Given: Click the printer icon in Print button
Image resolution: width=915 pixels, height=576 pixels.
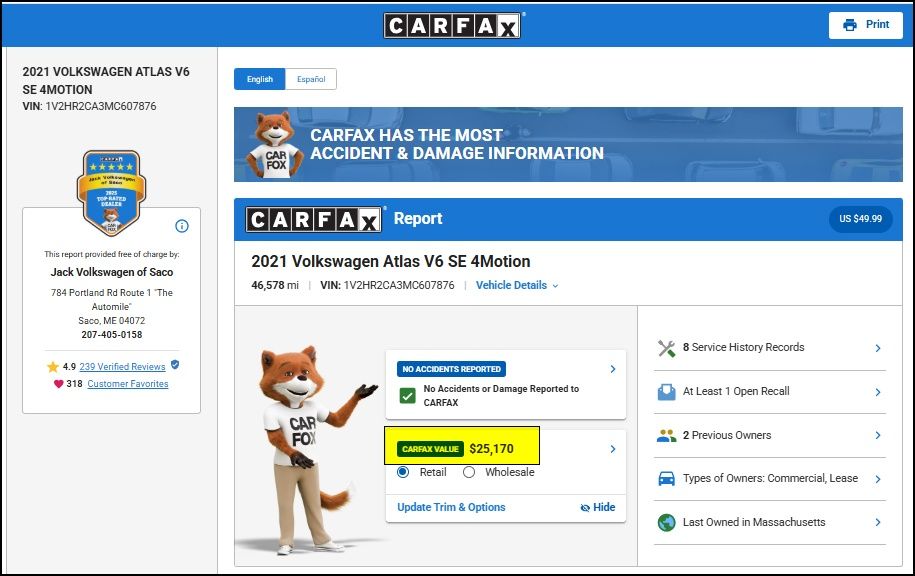Looking at the screenshot, I should (x=850, y=25).
